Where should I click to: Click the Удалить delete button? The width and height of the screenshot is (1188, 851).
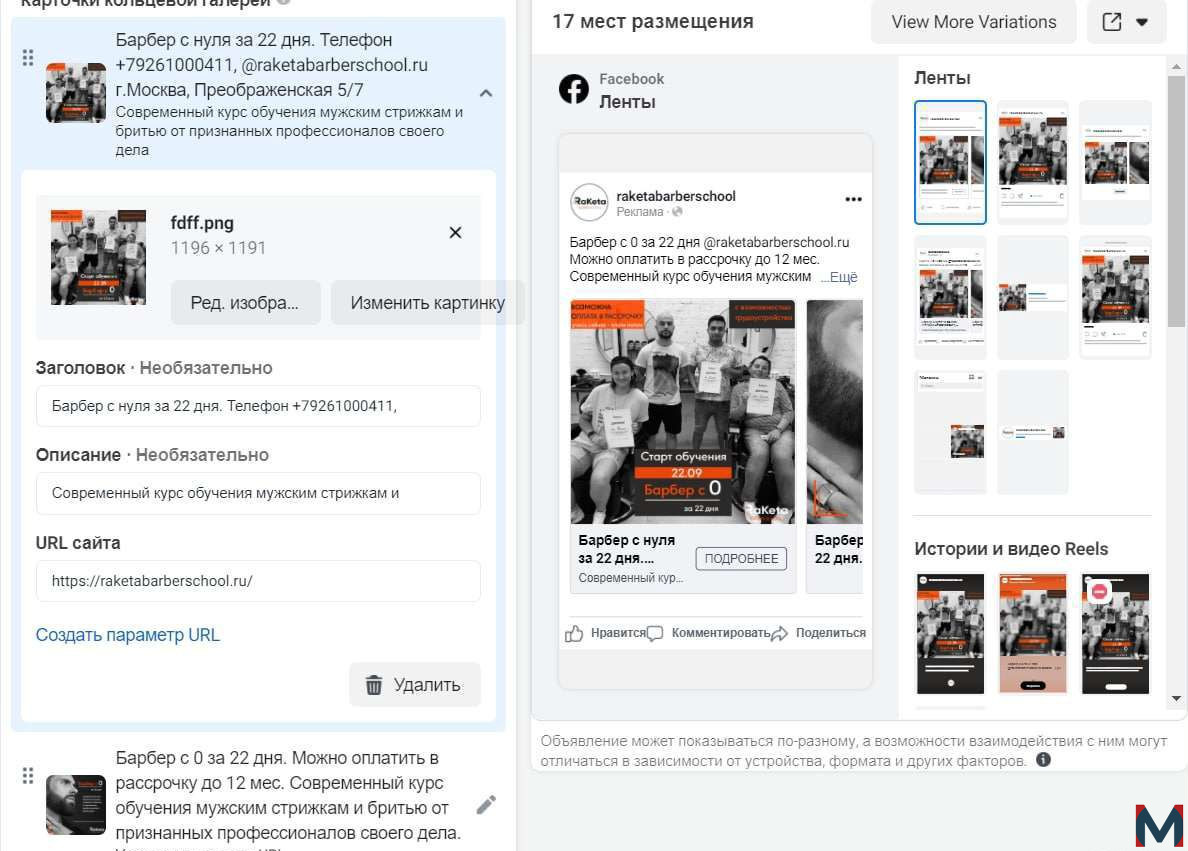coord(414,685)
